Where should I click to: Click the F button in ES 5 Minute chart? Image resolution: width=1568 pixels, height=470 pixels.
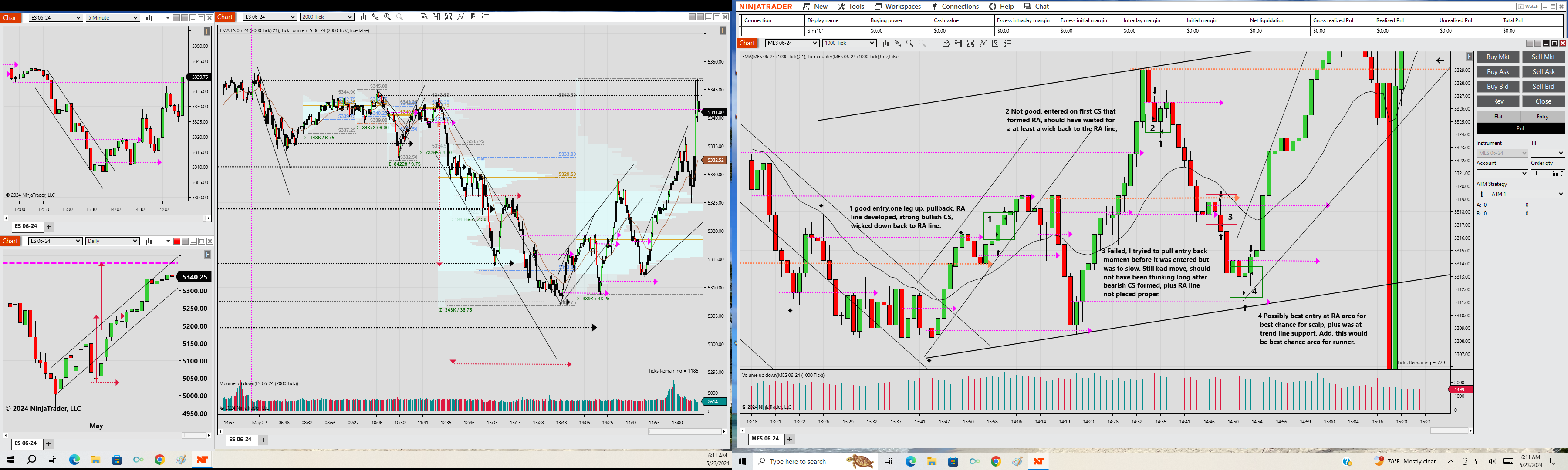pos(207,30)
